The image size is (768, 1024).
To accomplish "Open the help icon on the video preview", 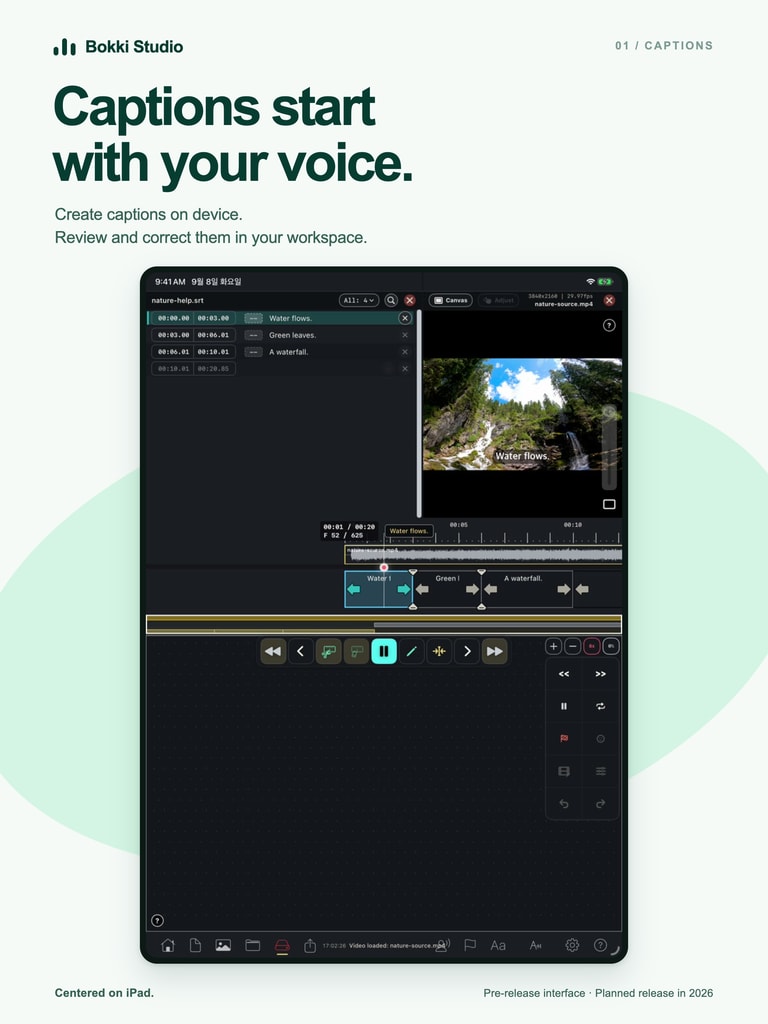I will tap(609, 325).
